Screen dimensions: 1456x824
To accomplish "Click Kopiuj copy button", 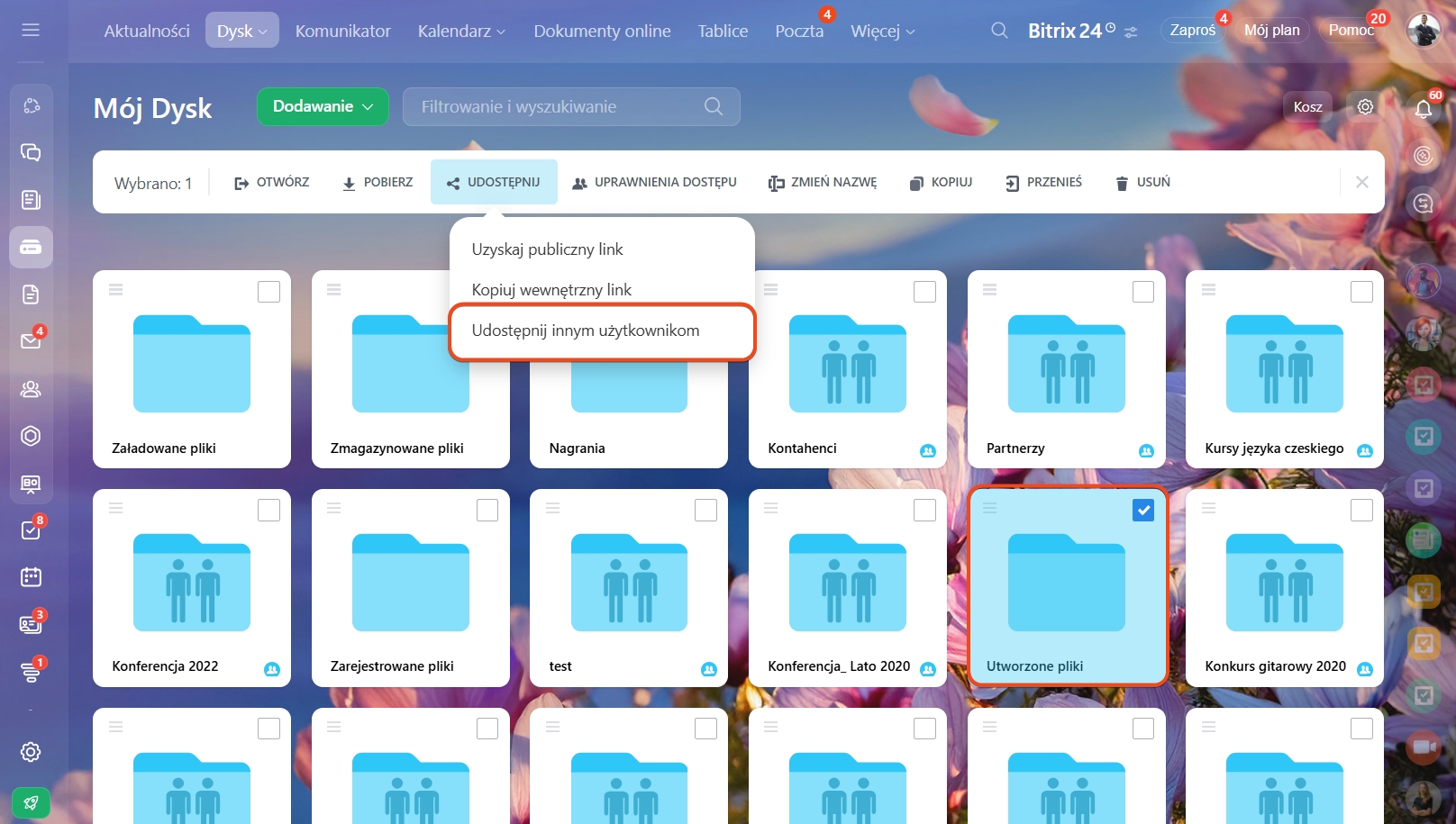I will coord(942,182).
